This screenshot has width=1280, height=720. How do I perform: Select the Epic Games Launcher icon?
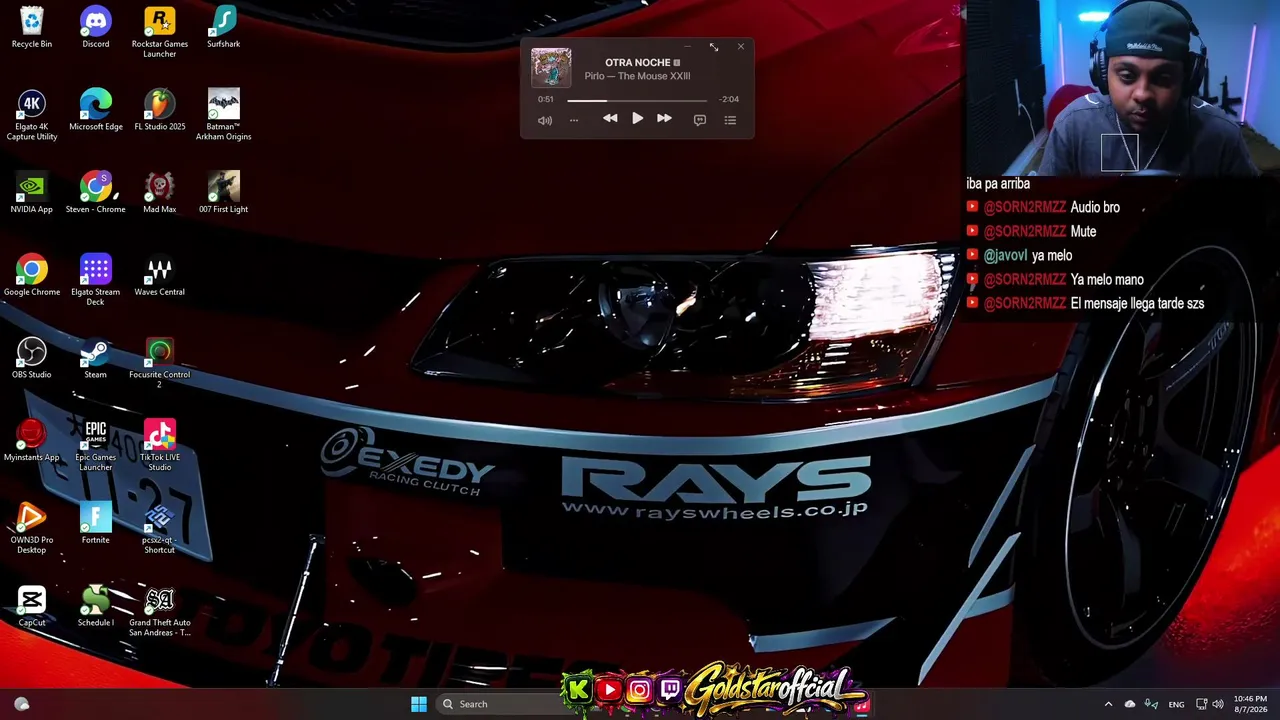[96, 446]
